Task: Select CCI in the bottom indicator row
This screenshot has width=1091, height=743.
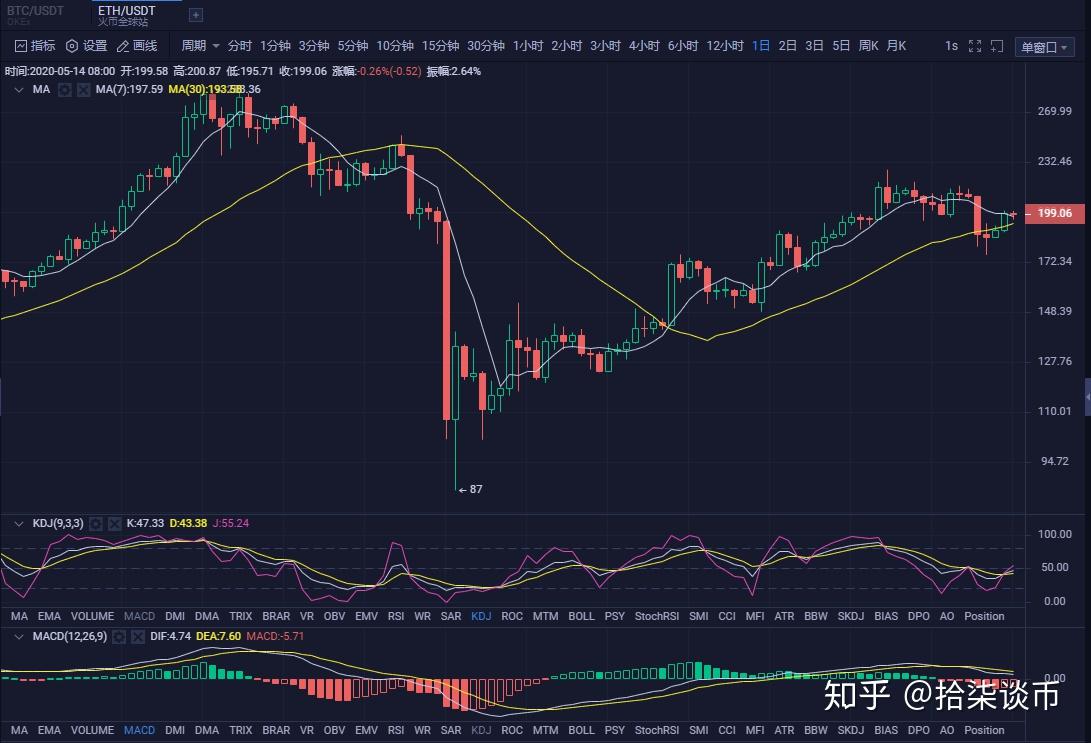Action: click(727, 730)
